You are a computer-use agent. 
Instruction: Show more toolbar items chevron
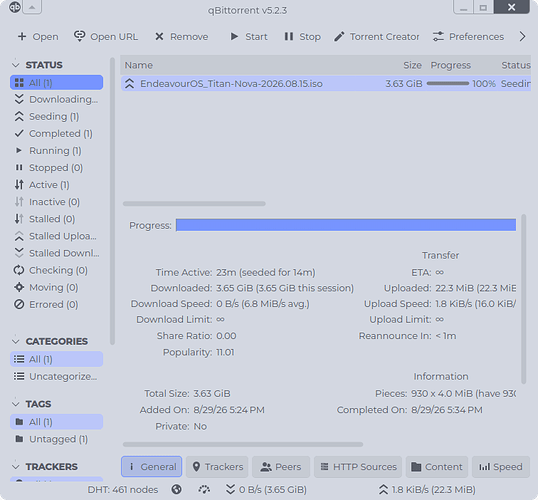point(522,36)
